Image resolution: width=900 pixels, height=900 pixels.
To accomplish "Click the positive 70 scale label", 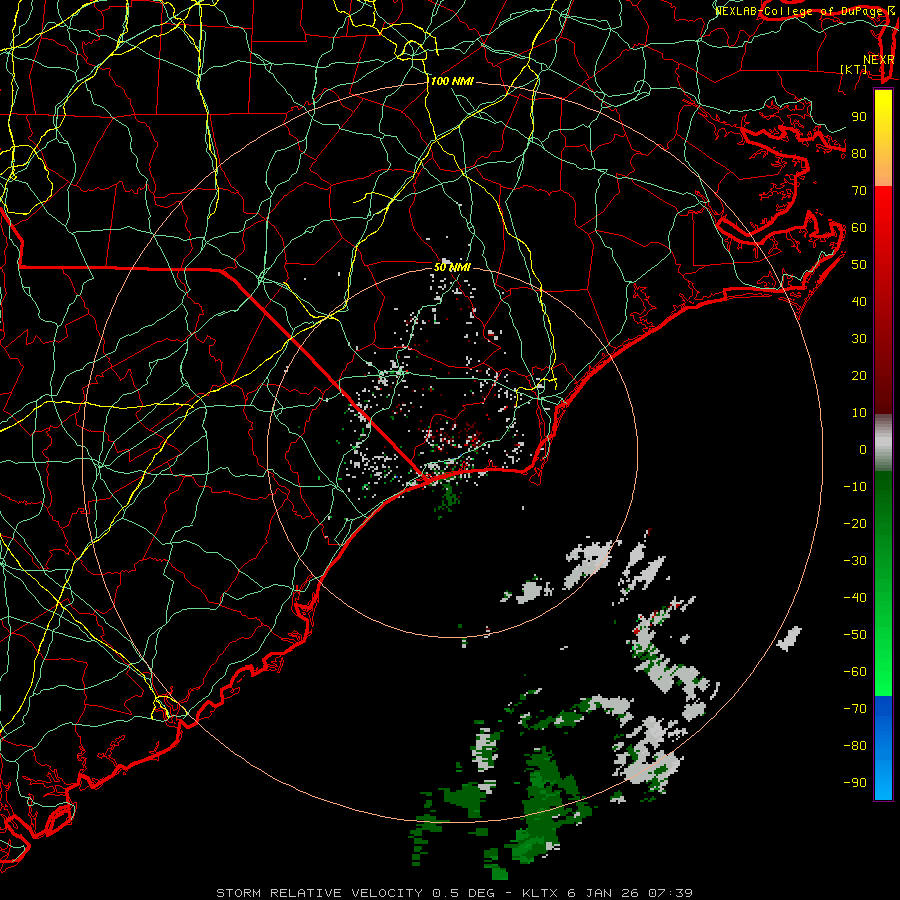I will pos(859,191).
